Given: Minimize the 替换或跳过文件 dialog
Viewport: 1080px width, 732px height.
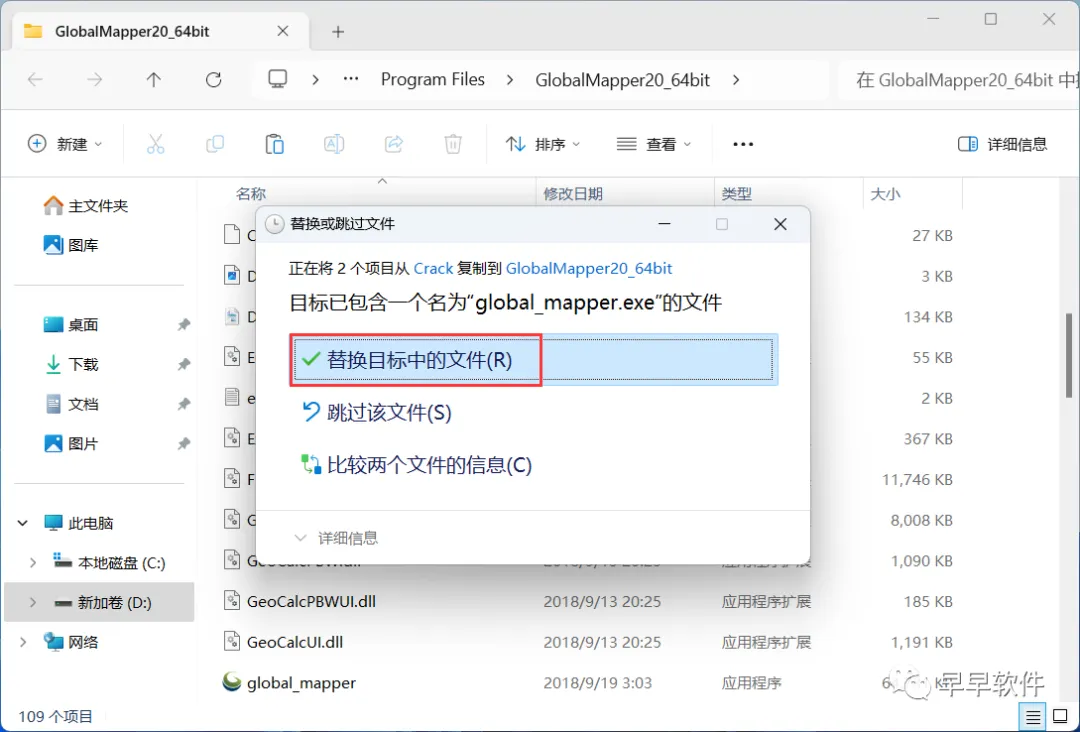Looking at the screenshot, I should [x=664, y=224].
